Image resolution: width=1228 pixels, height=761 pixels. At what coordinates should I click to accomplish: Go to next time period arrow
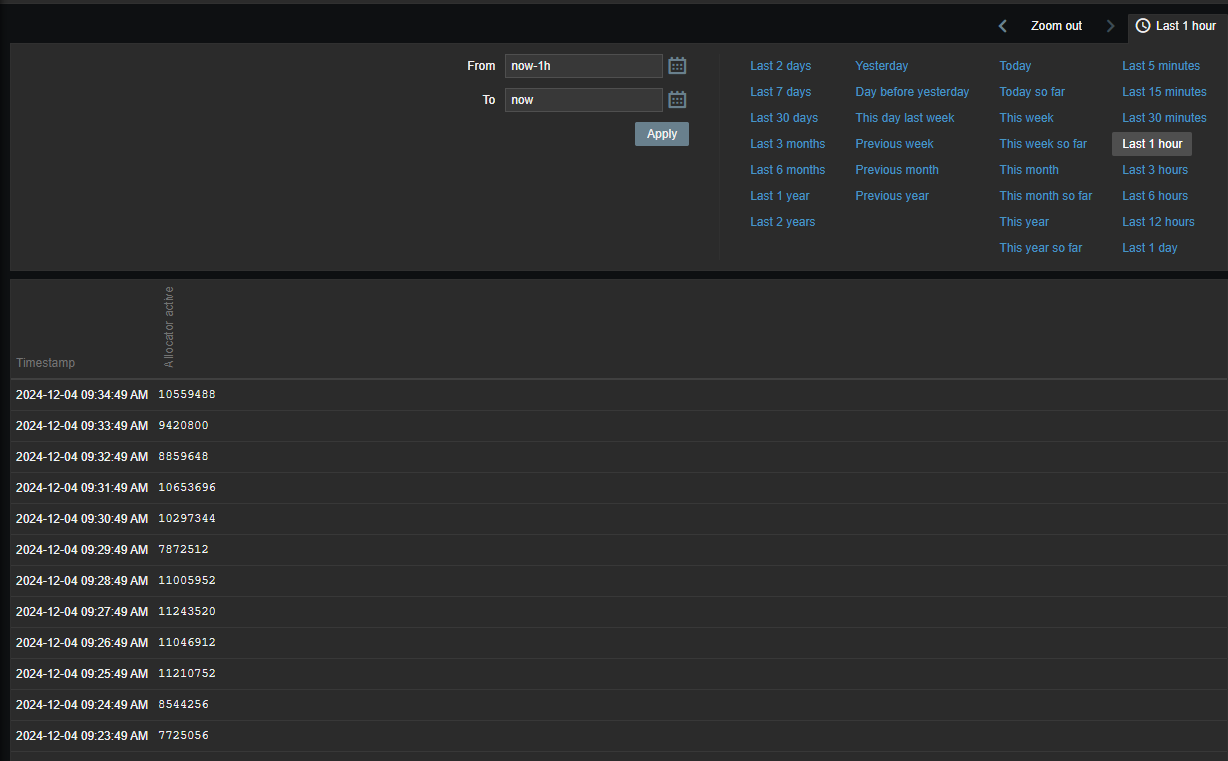click(1110, 26)
